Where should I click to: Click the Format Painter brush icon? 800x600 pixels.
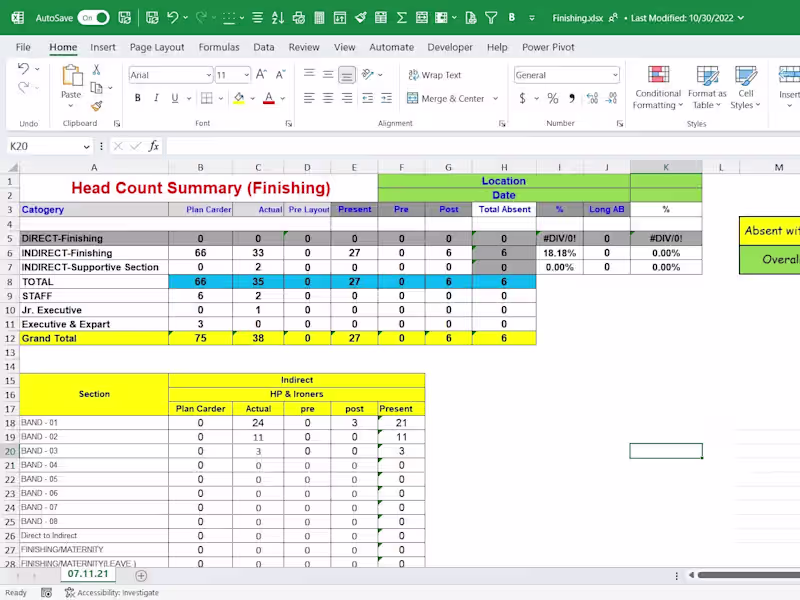(97, 106)
